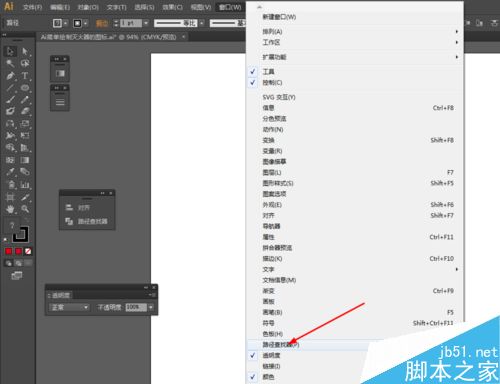Select the Magic Wand tool

point(10,63)
